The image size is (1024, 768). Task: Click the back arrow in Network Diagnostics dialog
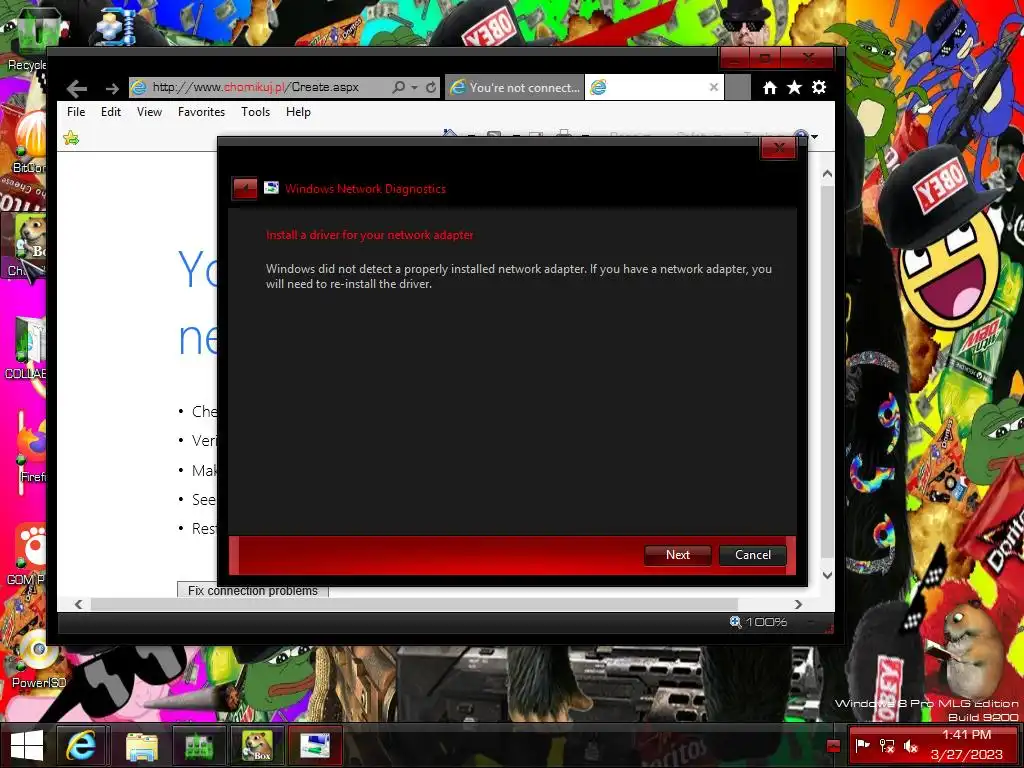(245, 189)
